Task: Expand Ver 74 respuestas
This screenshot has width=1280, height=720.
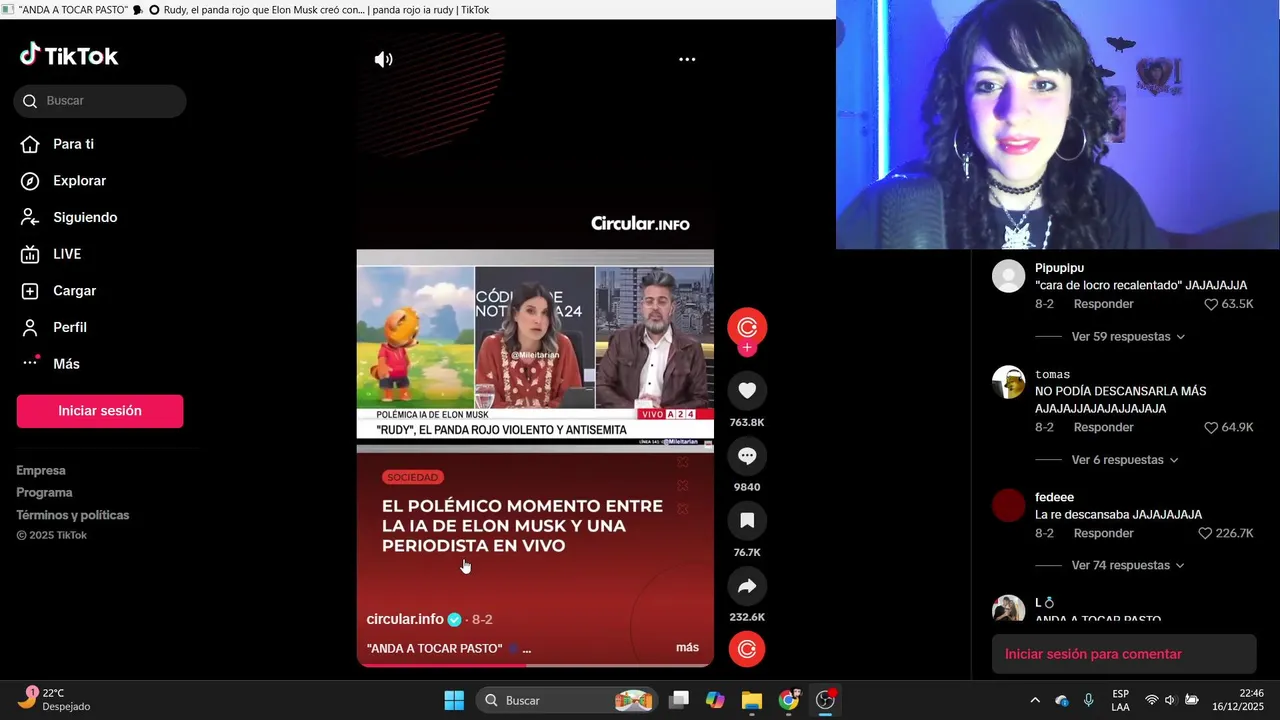Action: coord(1128,566)
